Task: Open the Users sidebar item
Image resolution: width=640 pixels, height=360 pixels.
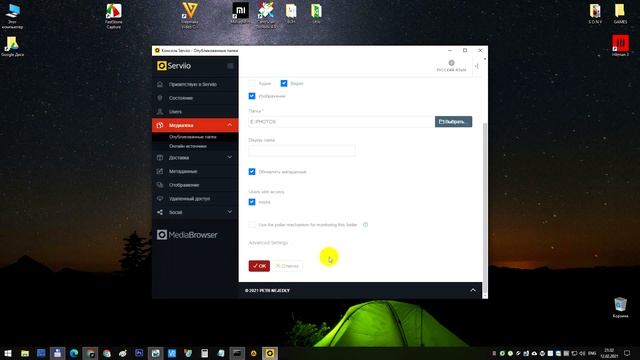Action: click(195, 111)
